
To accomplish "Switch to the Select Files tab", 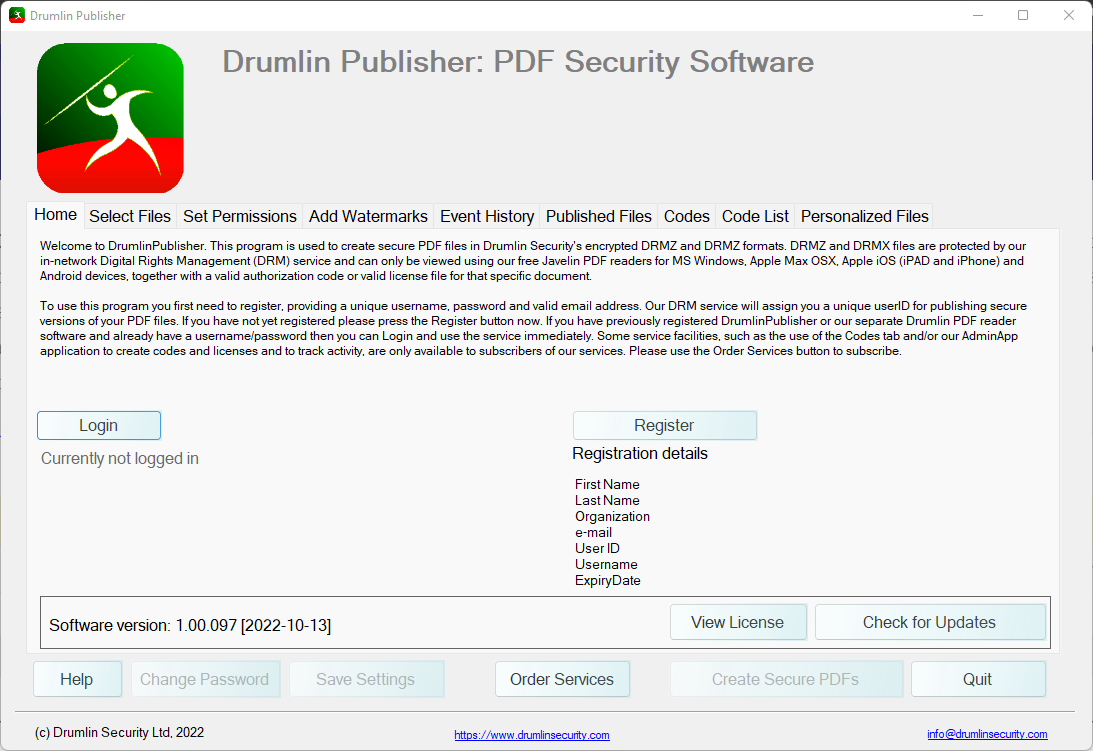I will (x=130, y=216).
